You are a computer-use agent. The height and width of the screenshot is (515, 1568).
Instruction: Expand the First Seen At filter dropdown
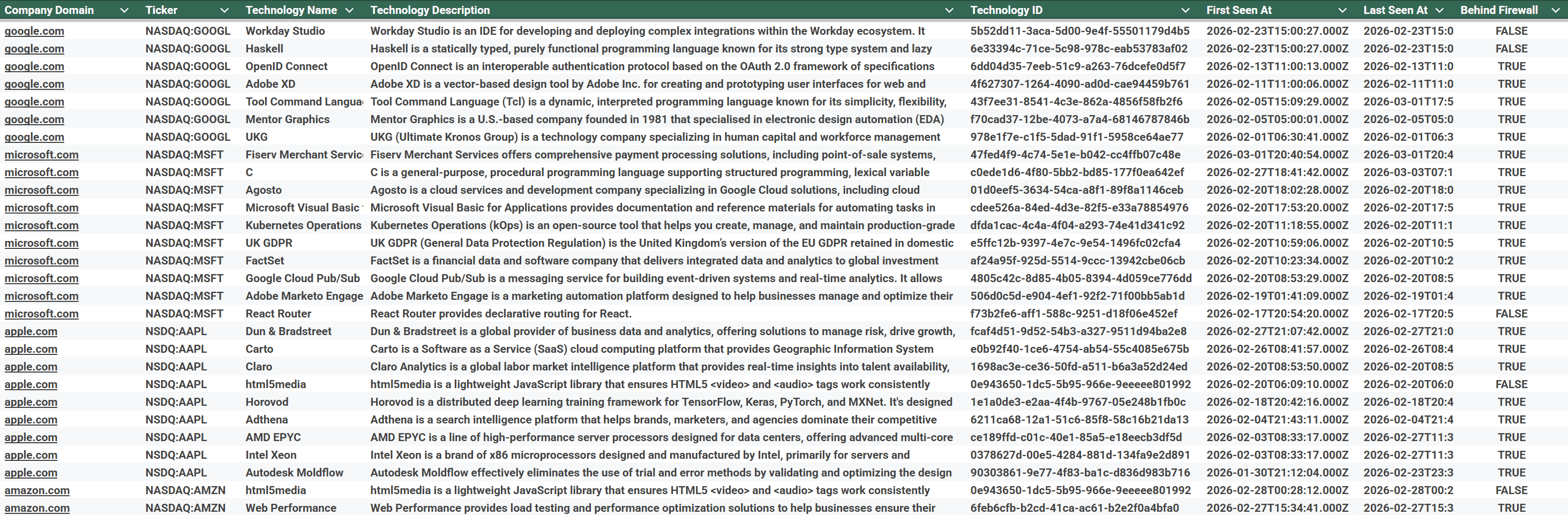(1342, 10)
